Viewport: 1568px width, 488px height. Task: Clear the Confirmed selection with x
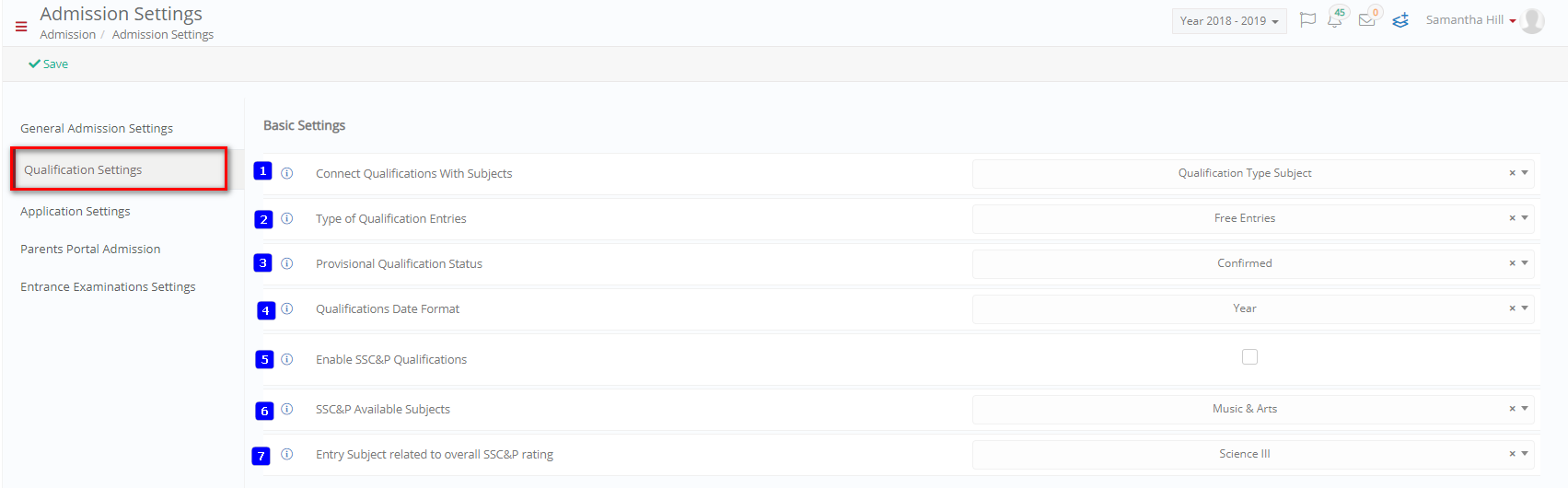[x=1512, y=263]
